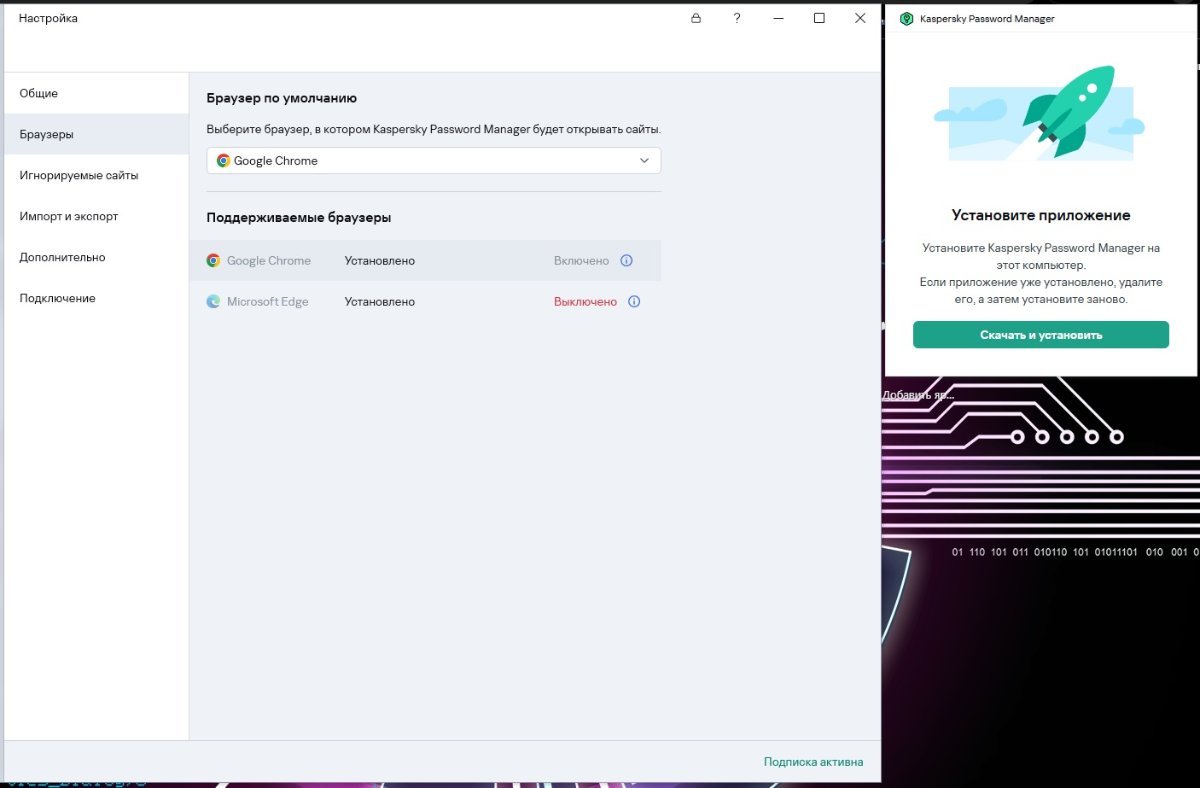
Task: Click the Браузер по умолчанию heading
Action: (x=281, y=98)
